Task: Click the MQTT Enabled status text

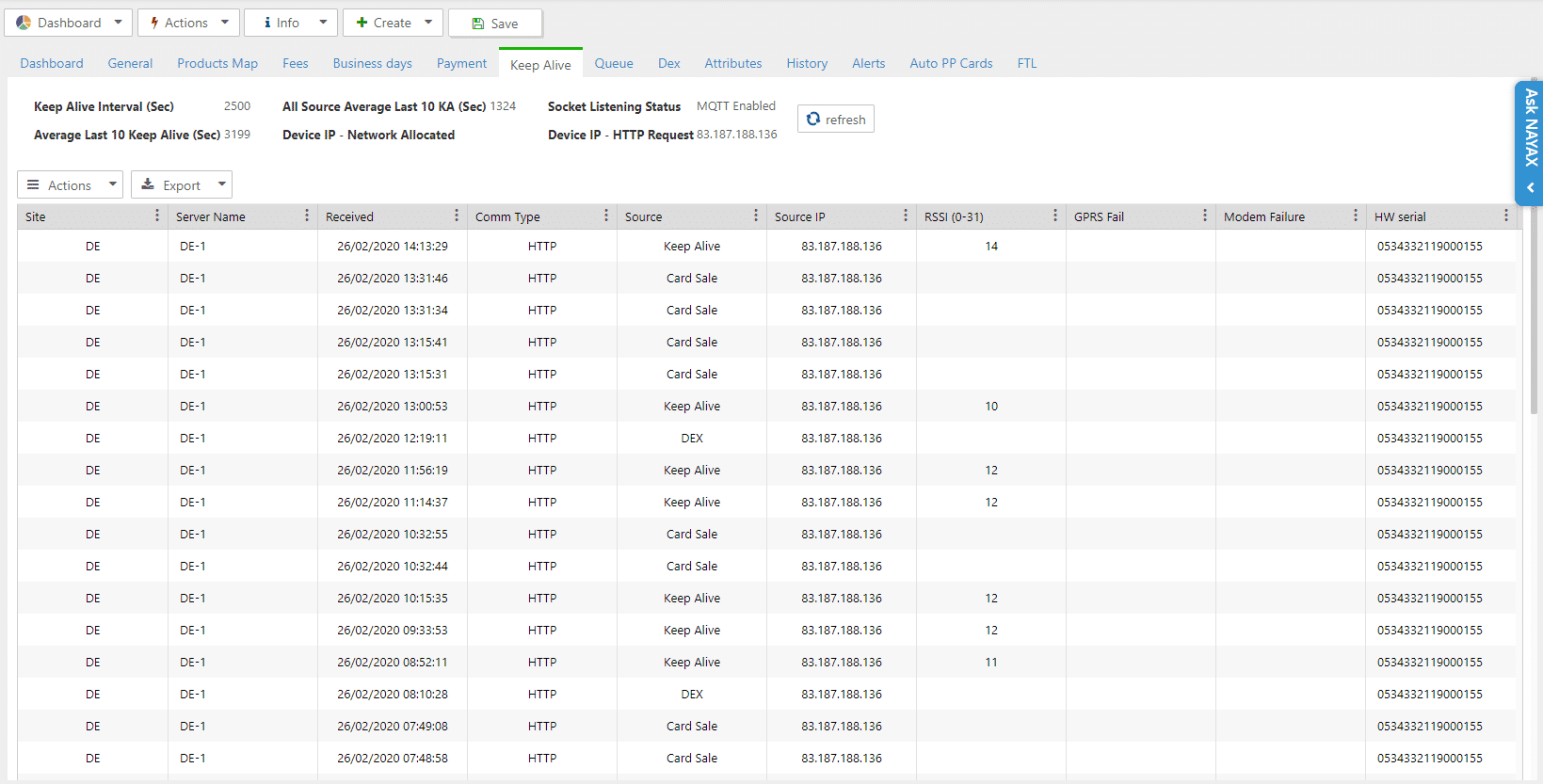Action: coord(736,106)
